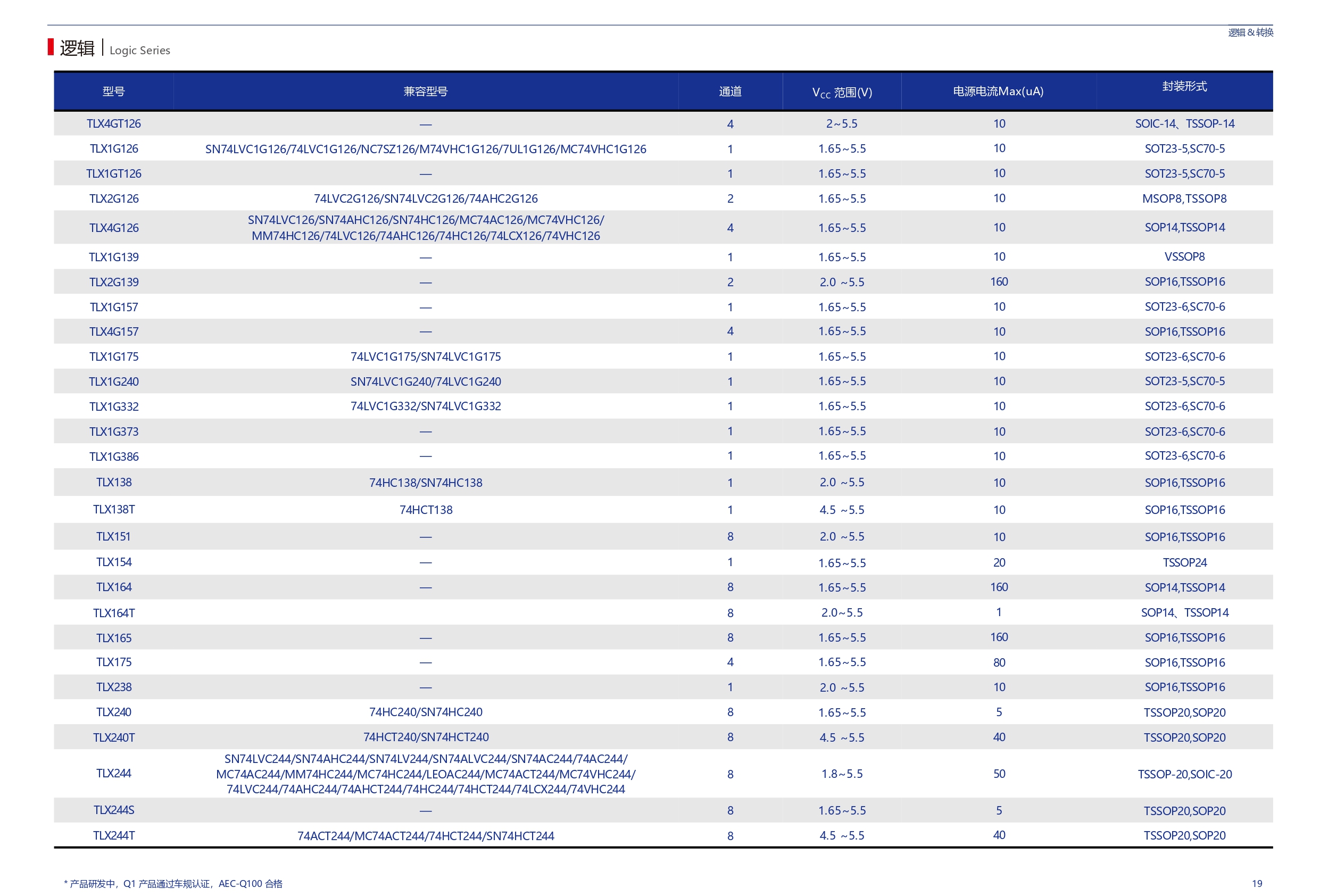Click the 封装形式 column header

(x=1184, y=86)
